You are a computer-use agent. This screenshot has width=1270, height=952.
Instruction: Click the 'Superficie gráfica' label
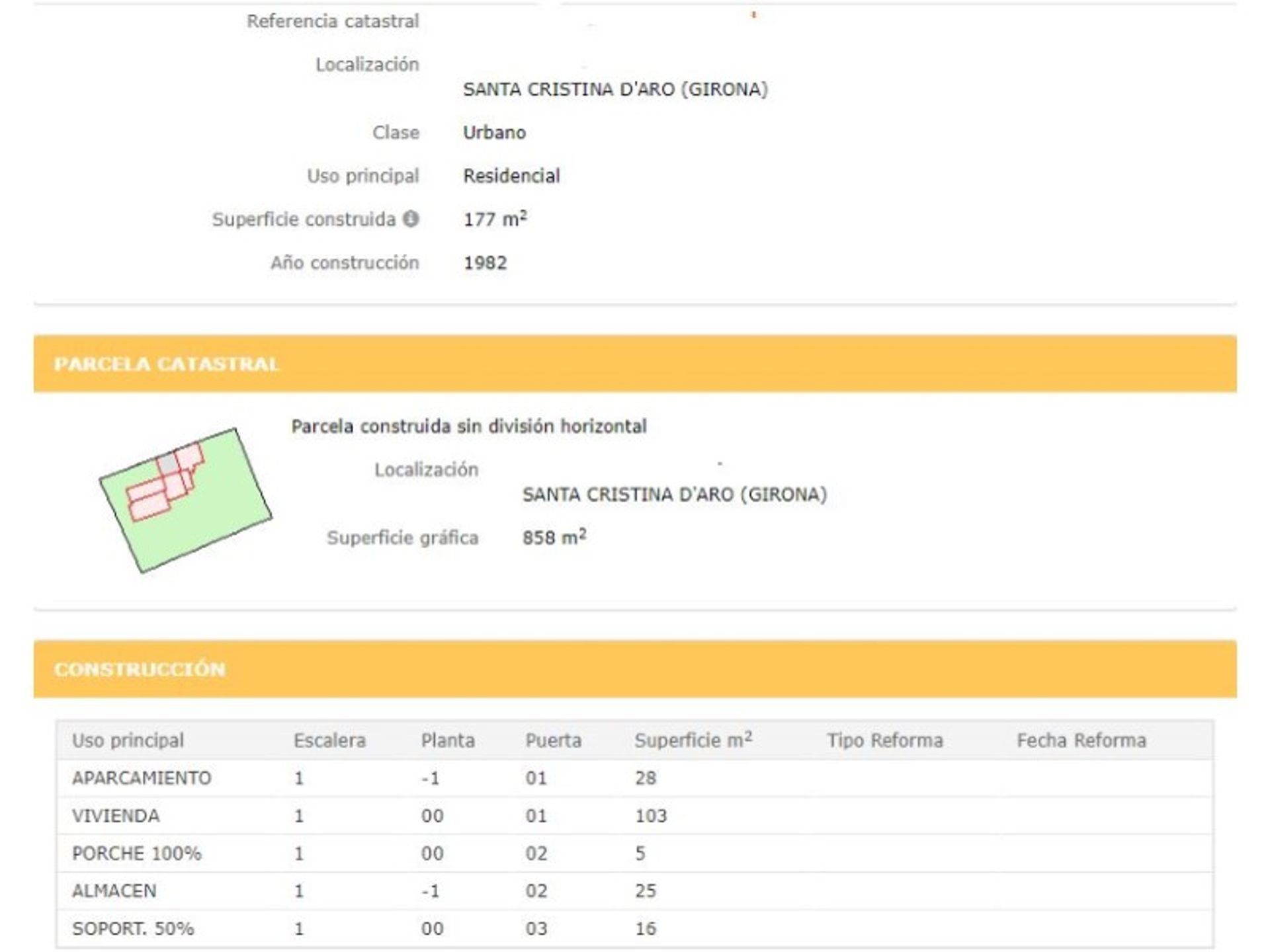[x=402, y=538]
